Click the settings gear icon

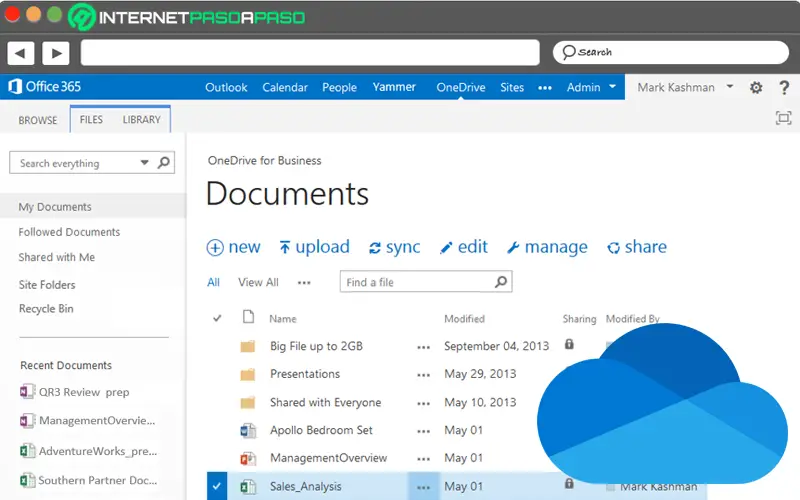[756, 88]
